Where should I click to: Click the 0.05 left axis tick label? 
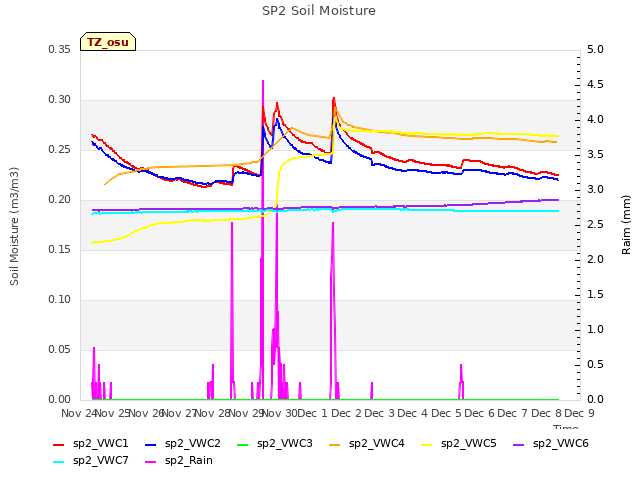click(60, 349)
